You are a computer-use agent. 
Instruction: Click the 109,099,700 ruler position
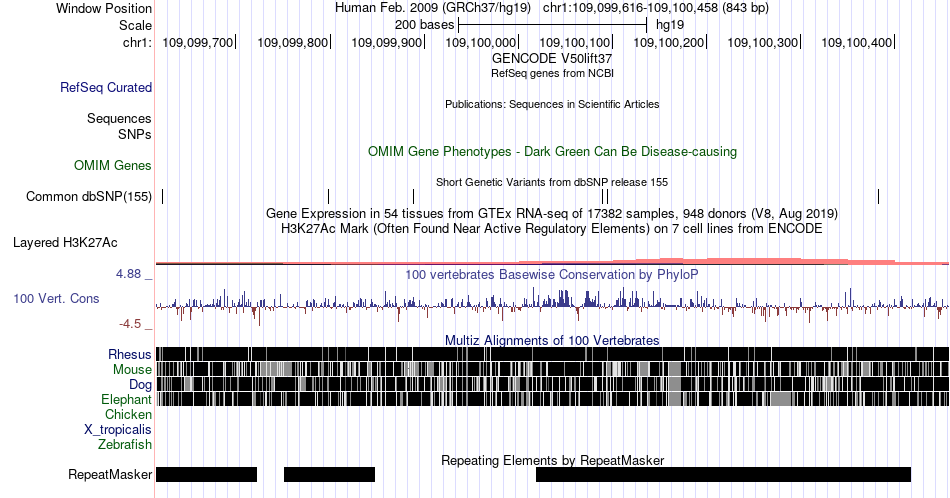click(198, 42)
